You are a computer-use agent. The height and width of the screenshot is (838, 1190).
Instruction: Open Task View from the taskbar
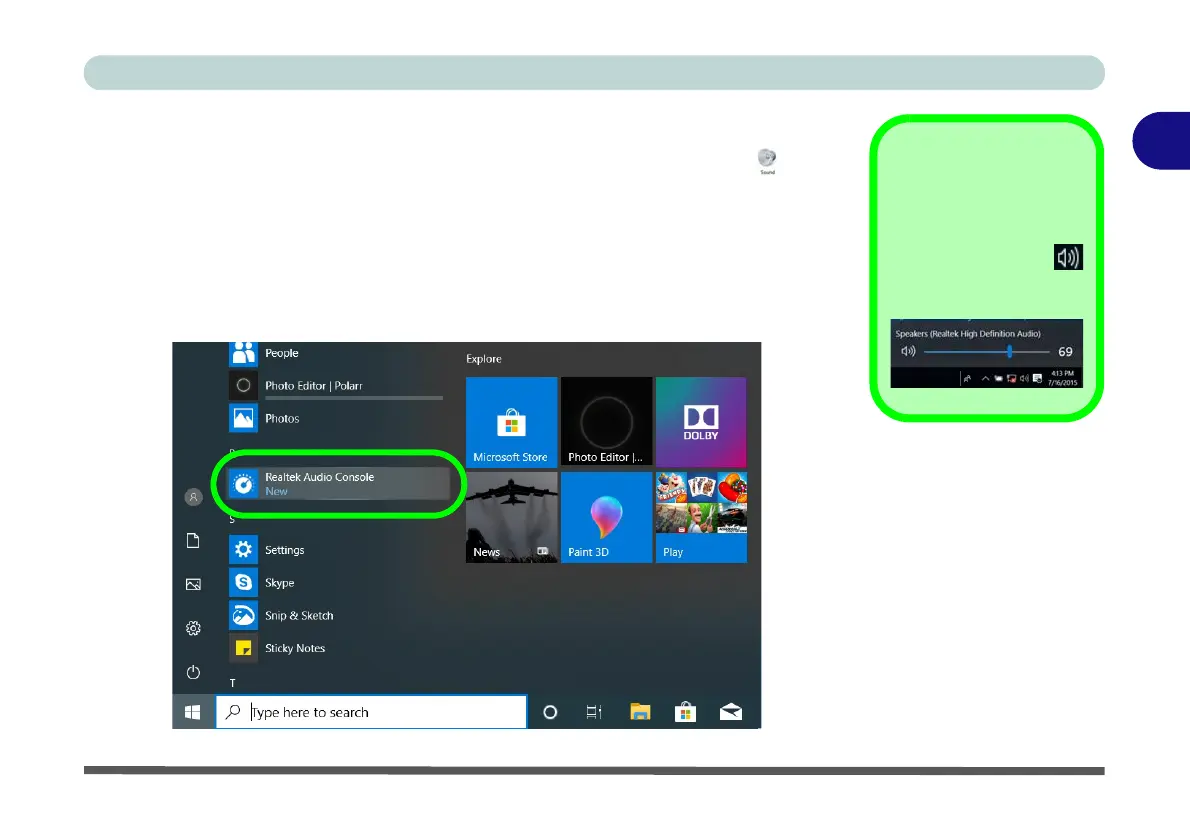(594, 712)
